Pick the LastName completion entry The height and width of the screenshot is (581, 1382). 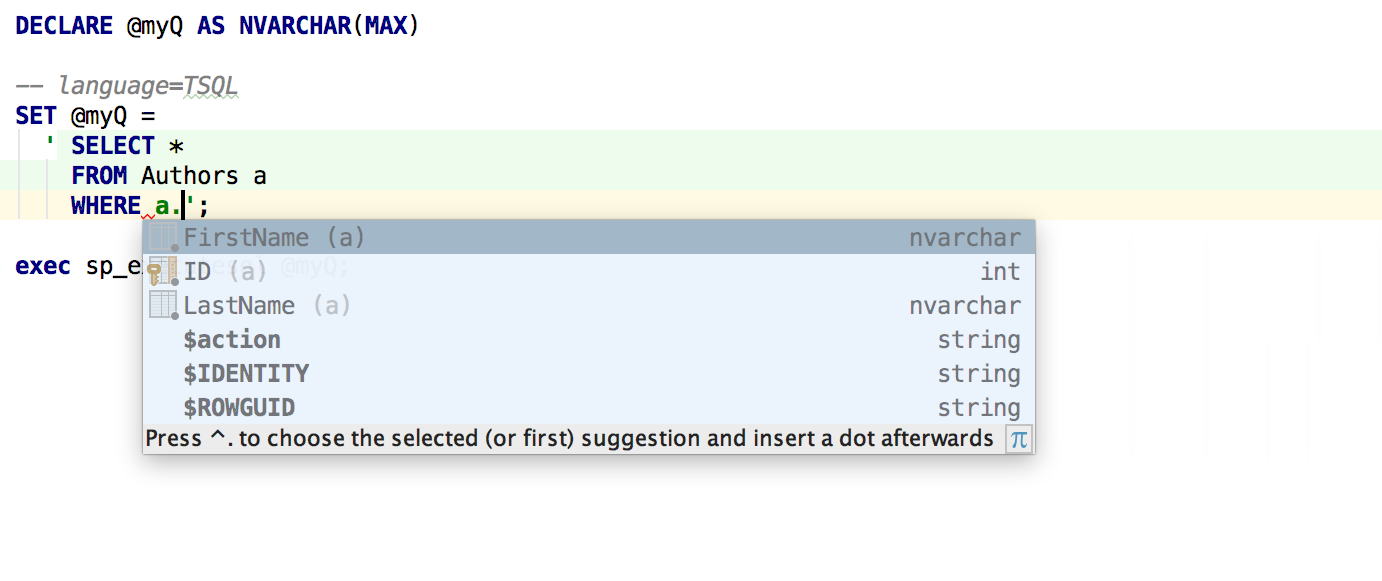239,306
